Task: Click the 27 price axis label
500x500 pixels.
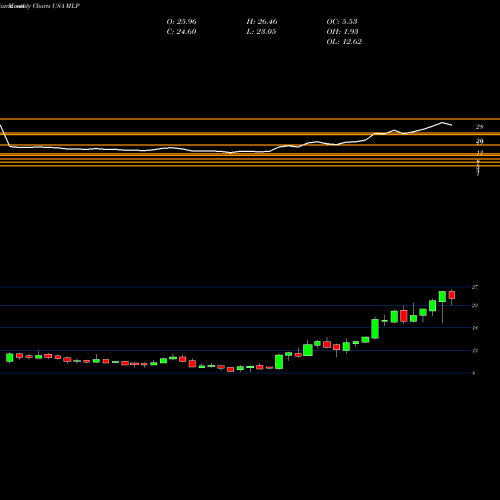Action: (x=475, y=287)
